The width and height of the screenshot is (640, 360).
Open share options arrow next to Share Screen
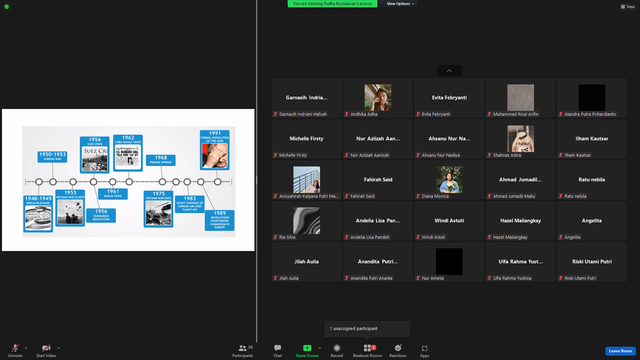pyautogui.click(x=320, y=348)
